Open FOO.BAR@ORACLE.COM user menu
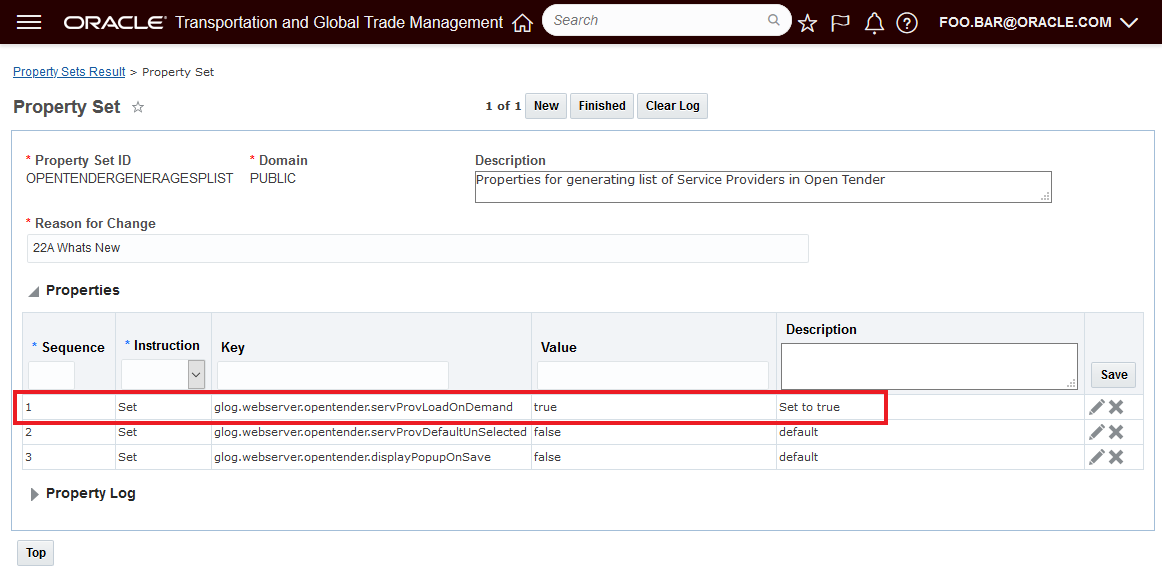The image size is (1162, 574). (x=1038, y=22)
